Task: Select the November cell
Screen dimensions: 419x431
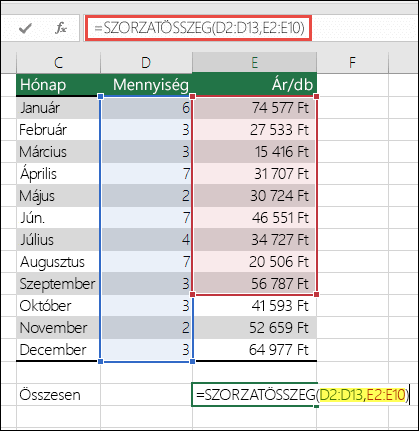Action: click(x=58, y=328)
